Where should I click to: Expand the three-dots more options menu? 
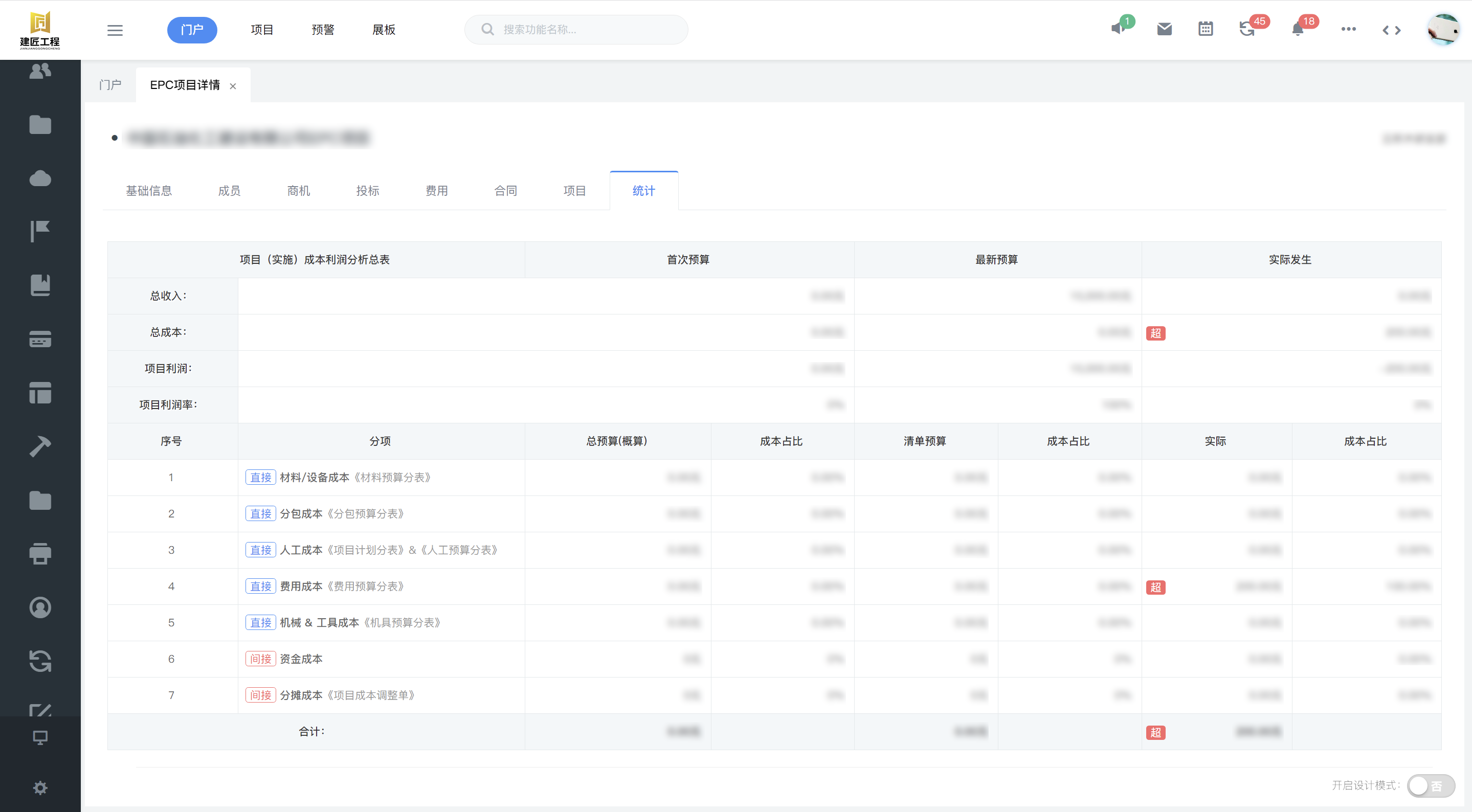[x=1348, y=29]
